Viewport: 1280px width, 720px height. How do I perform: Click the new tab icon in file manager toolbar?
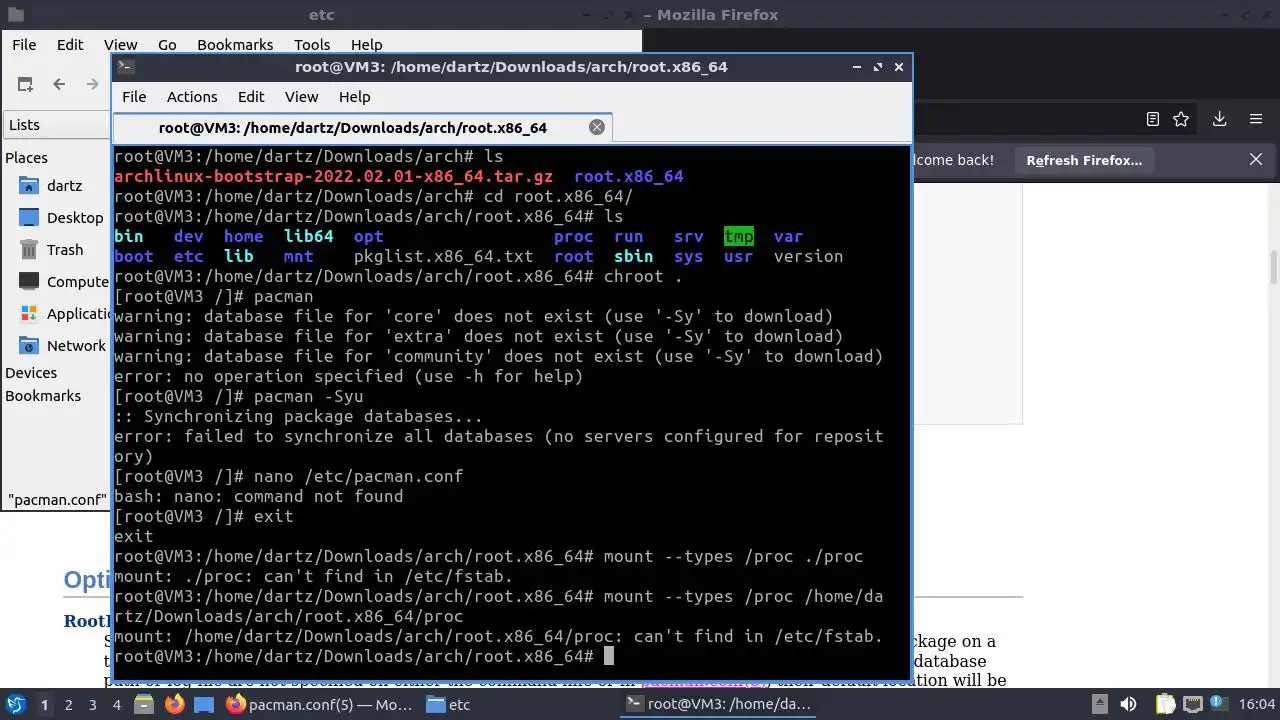[25, 85]
